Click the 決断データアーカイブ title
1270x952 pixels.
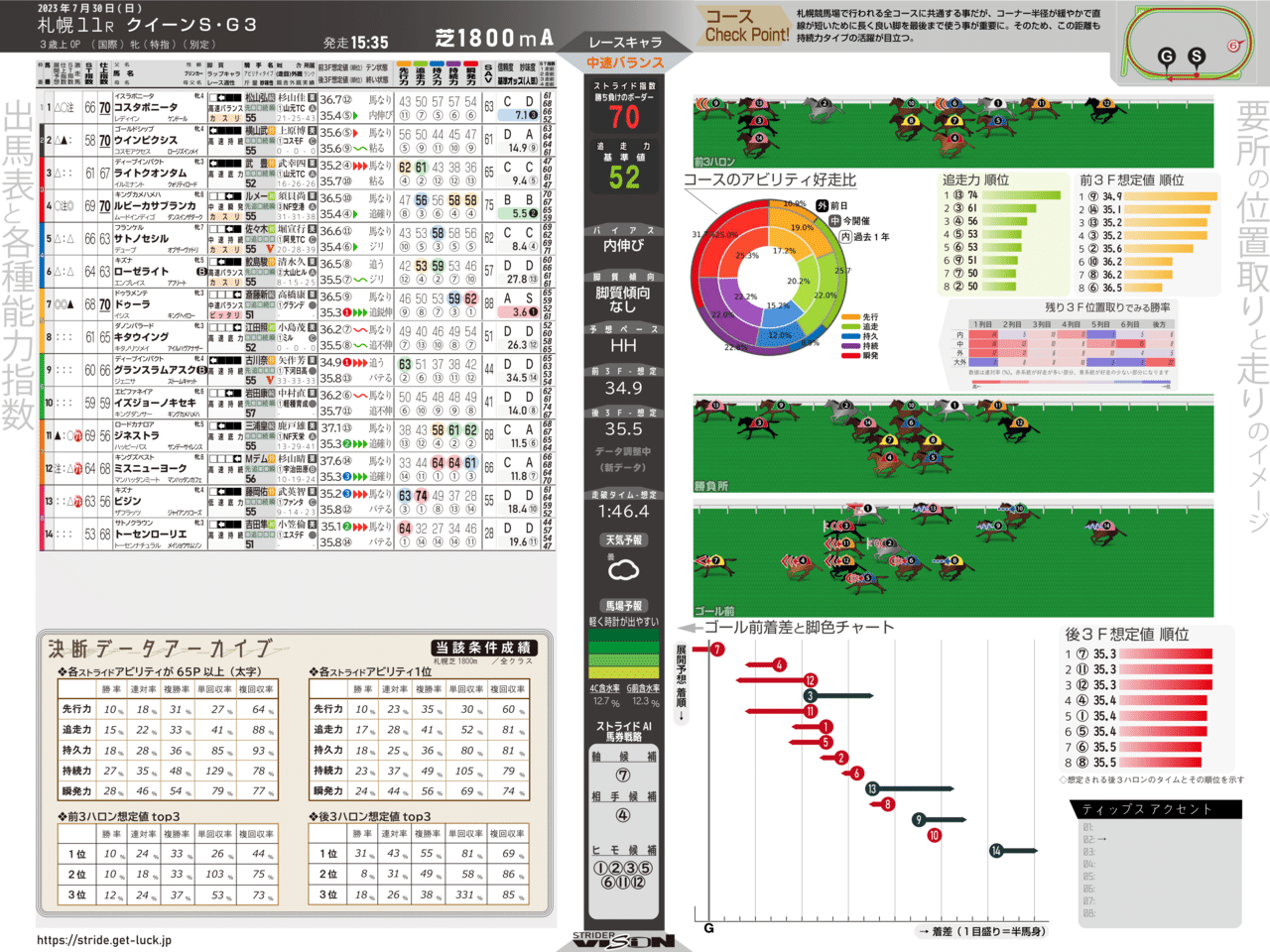point(161,649)
